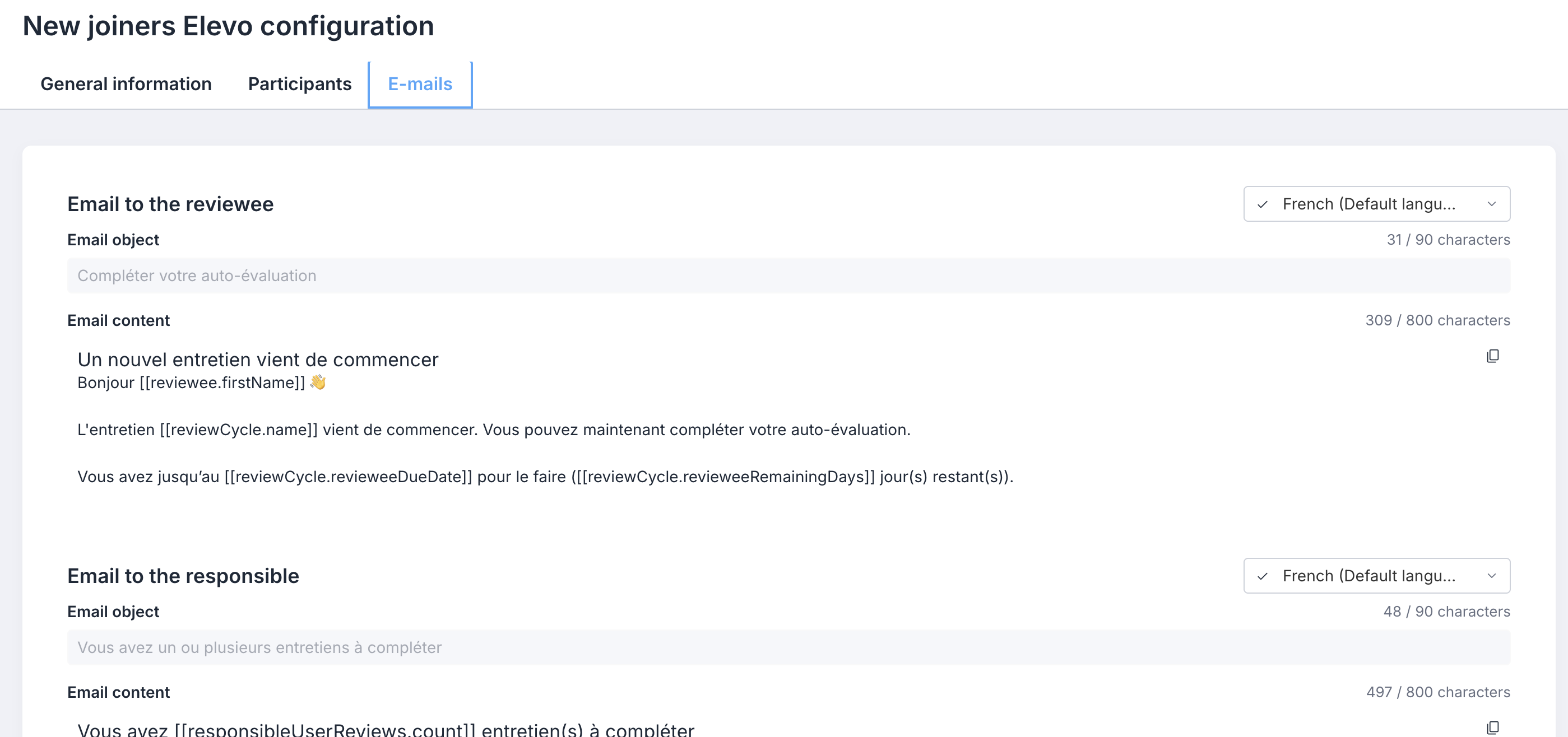Click the '[[responsibleUserReviews.count]] entretien(s)' heading
The width and height of the screenshot is (1568, 737).
pos(386,729)
